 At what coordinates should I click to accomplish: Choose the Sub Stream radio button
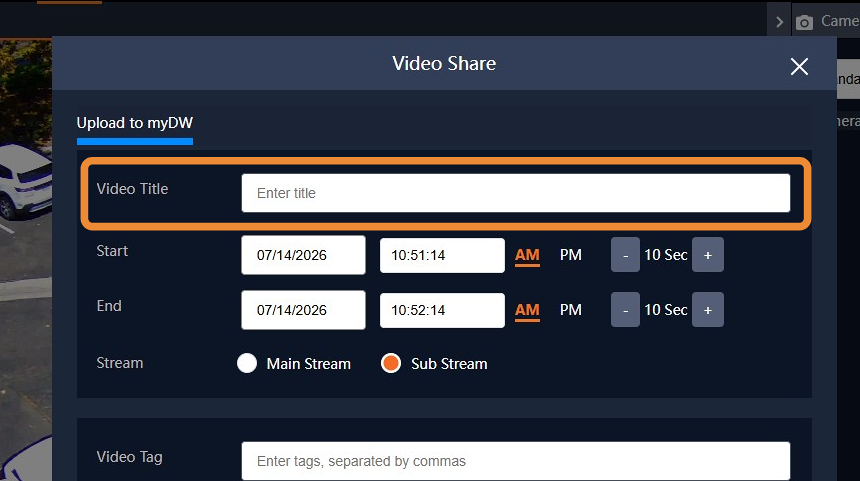pyautogui.click(x=391, y=363)
